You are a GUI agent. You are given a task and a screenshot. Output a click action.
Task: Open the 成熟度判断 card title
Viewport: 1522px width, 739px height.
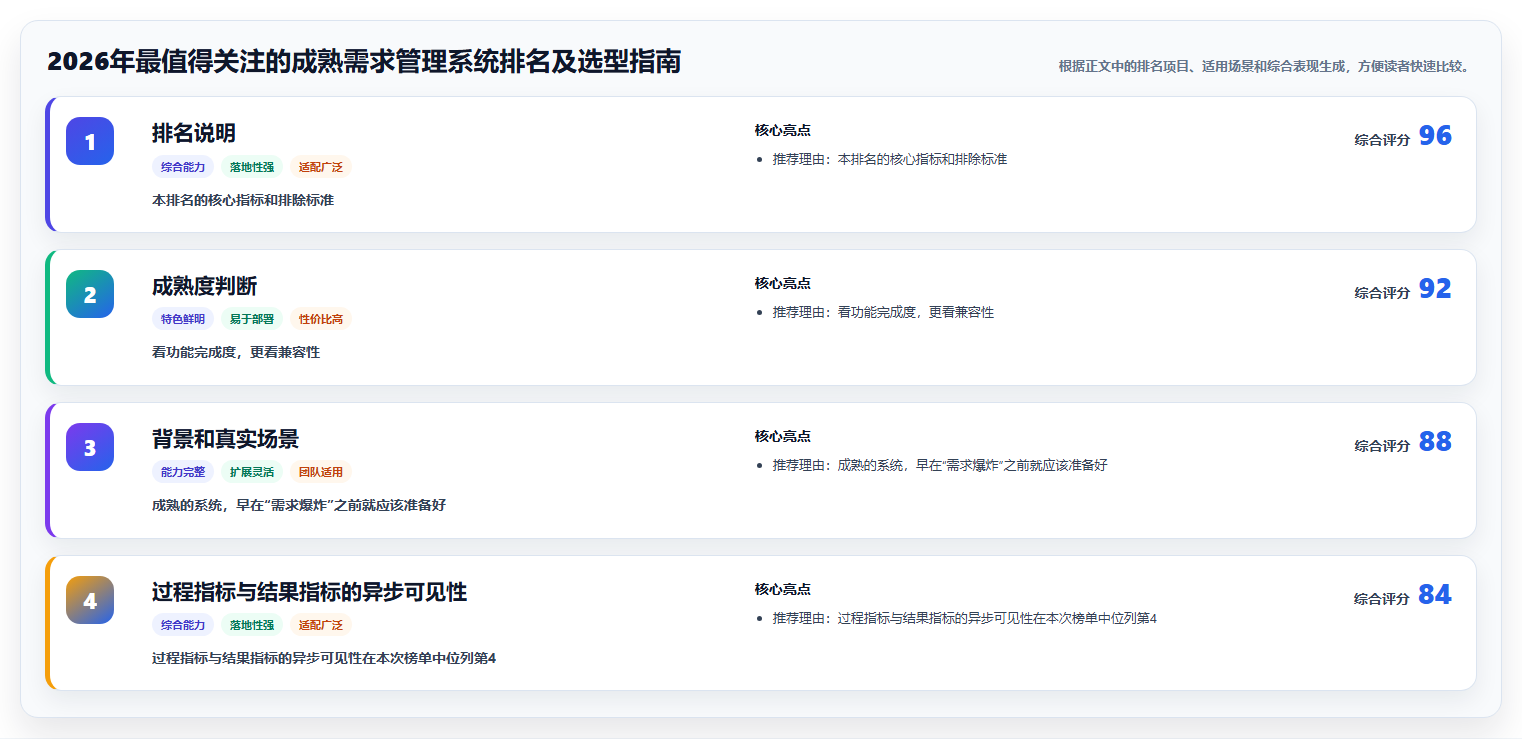pos(205,286)
